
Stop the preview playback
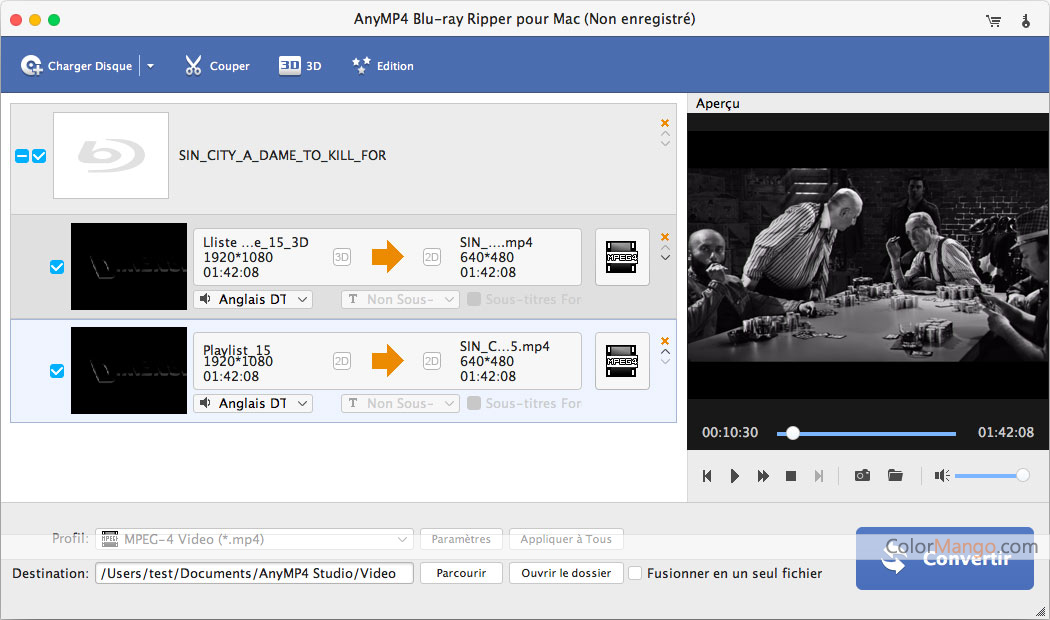point(791,476)
